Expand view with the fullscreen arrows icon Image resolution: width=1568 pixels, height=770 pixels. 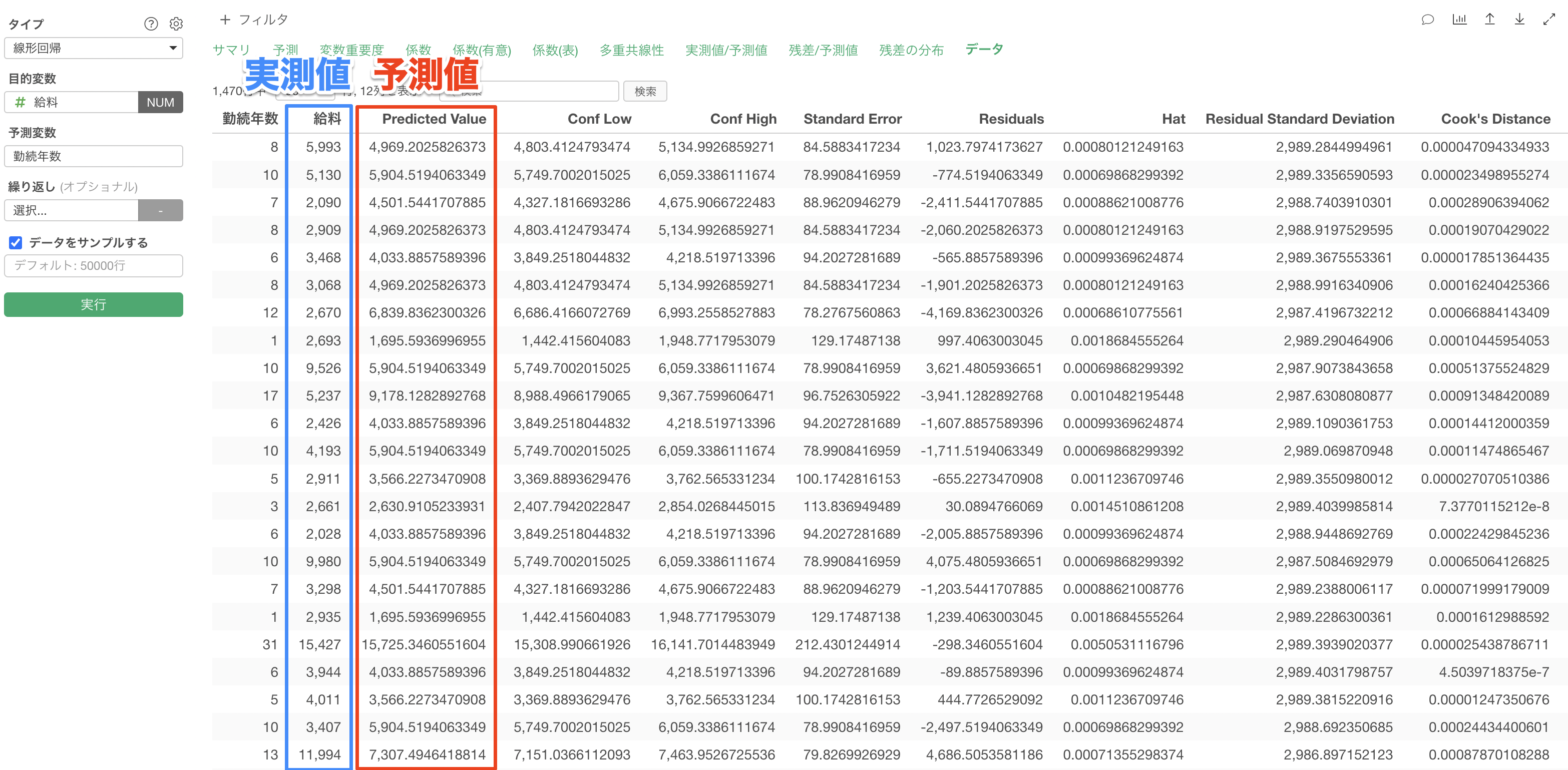point(1549,20)
